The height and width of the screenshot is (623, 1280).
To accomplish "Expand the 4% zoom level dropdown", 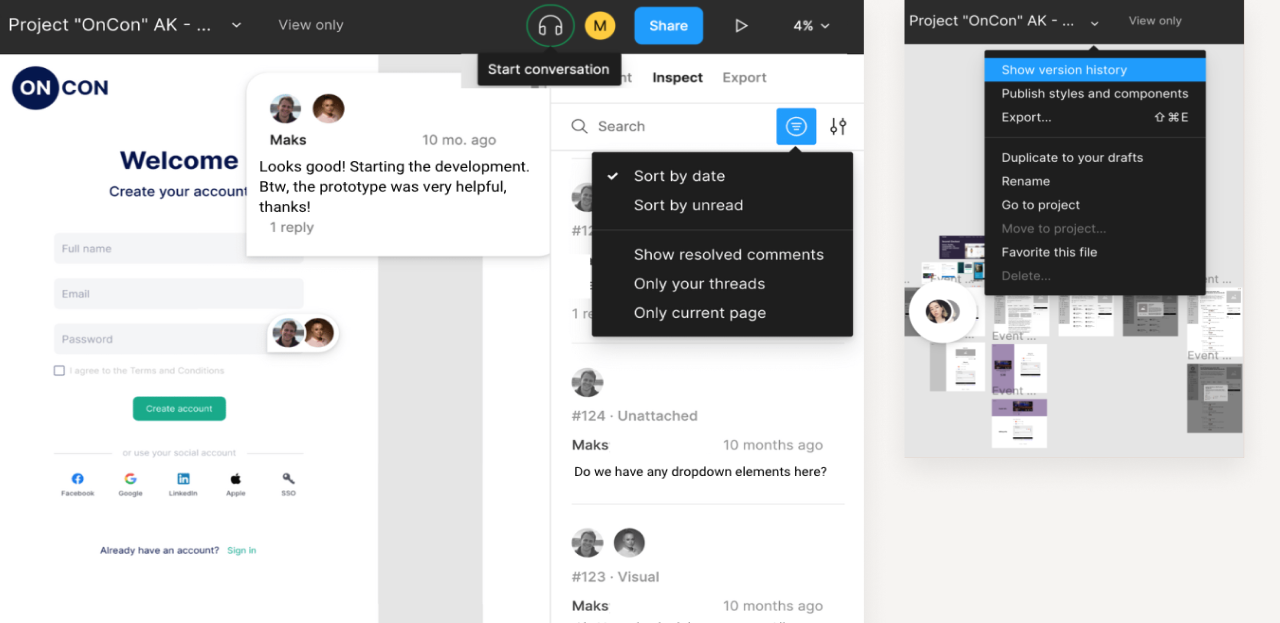I will click(811, 26).
